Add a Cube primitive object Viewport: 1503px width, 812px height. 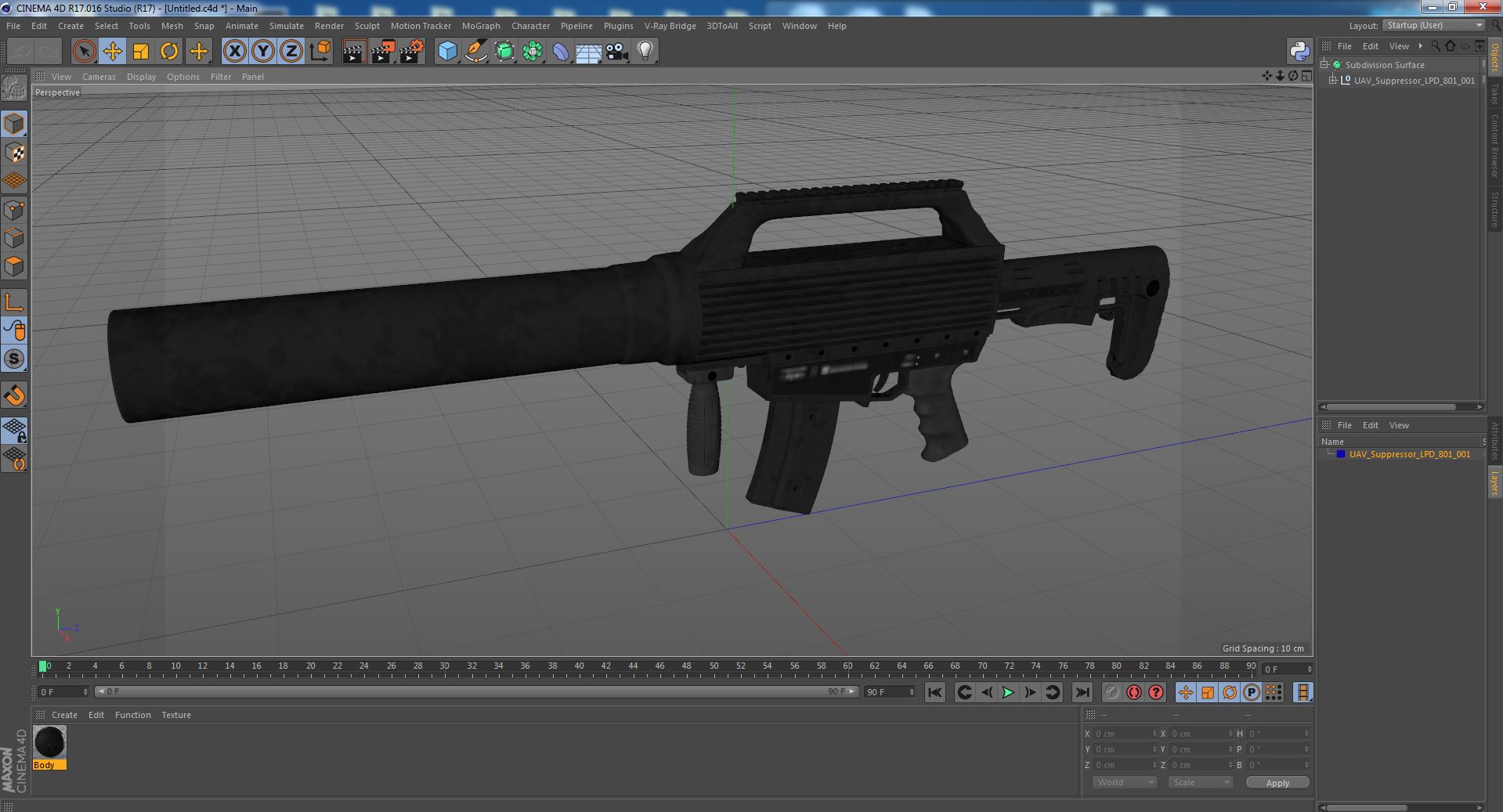447,52
